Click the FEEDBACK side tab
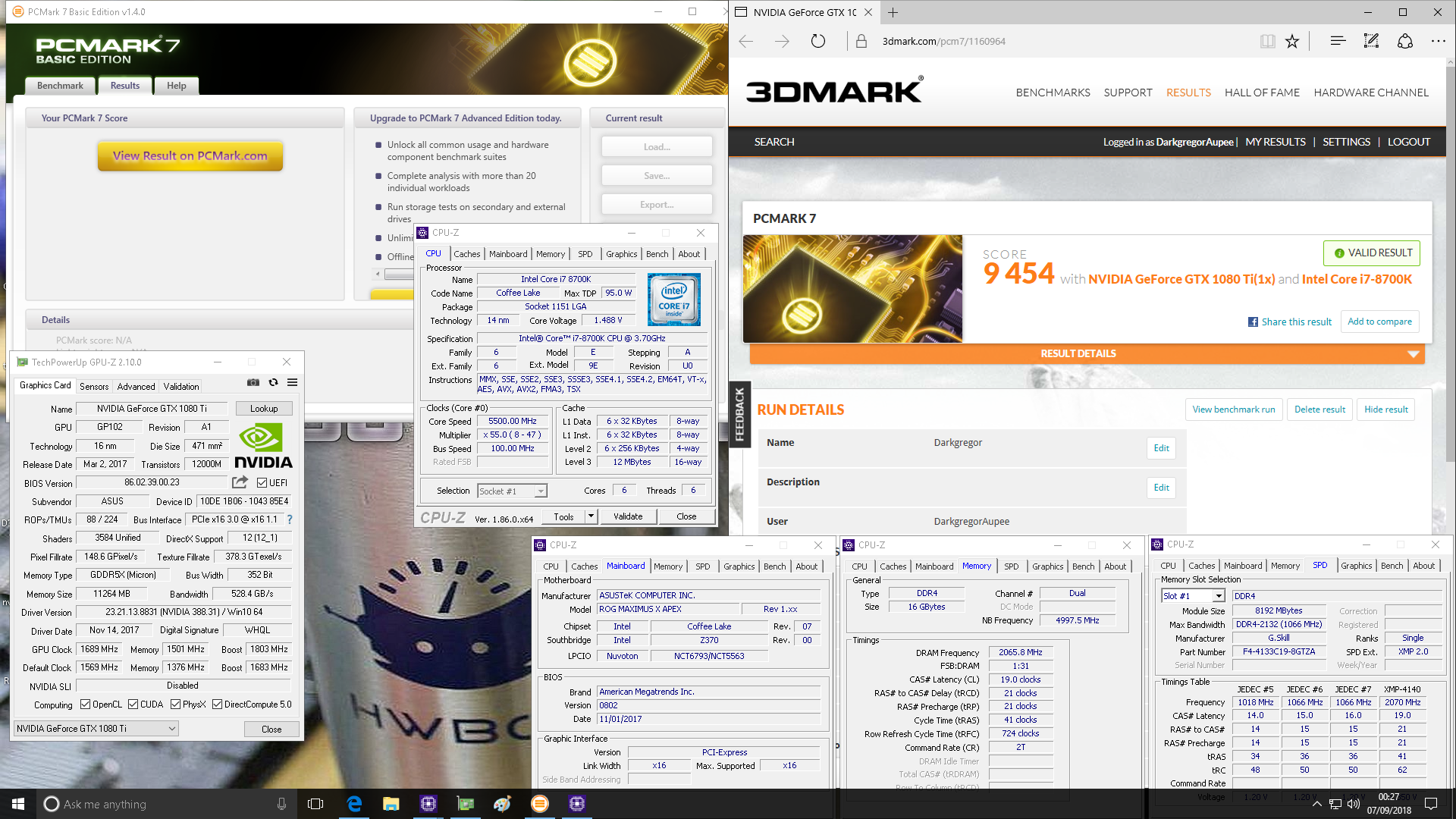The image size is (1456, 819). point(739,414)
